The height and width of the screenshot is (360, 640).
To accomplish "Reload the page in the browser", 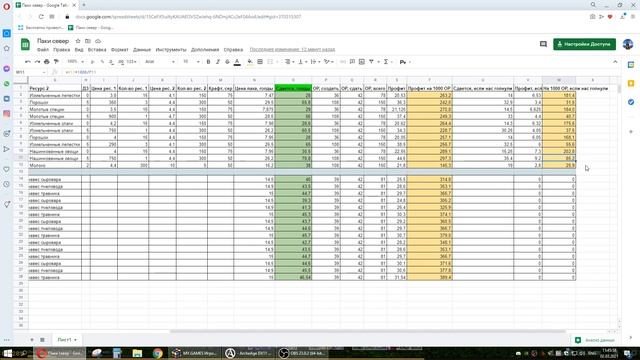I will (x=41, y=17).
